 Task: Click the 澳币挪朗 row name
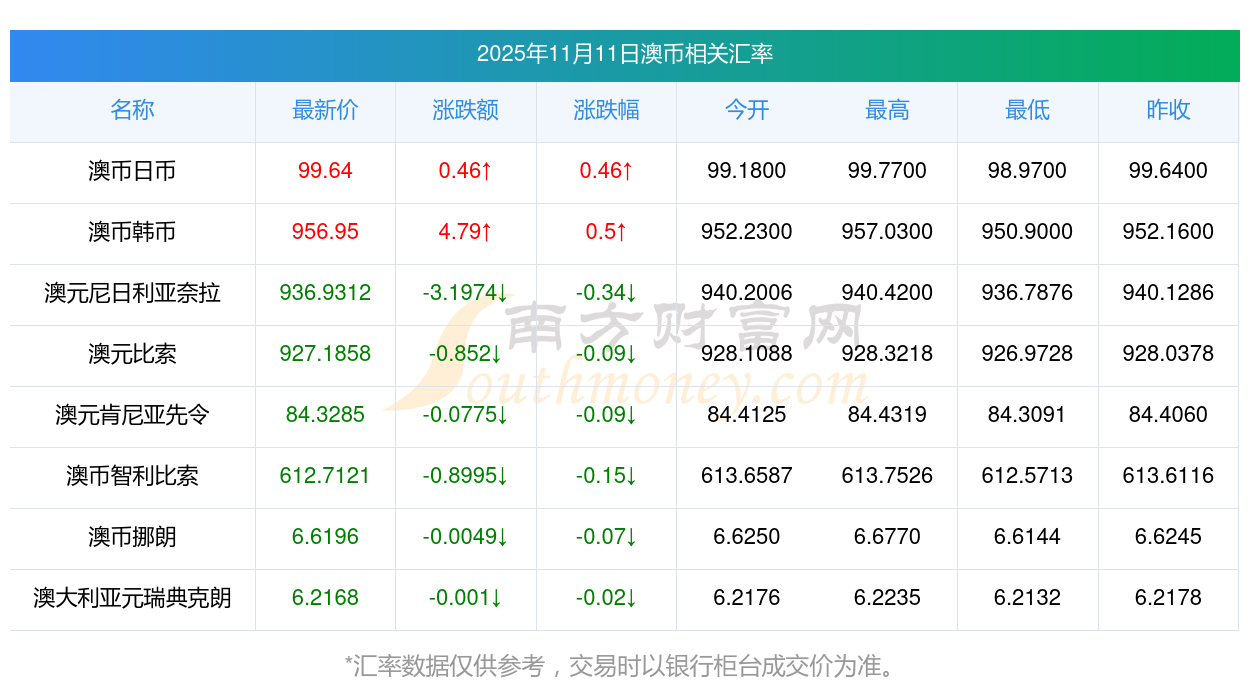(x=132, y=537)
